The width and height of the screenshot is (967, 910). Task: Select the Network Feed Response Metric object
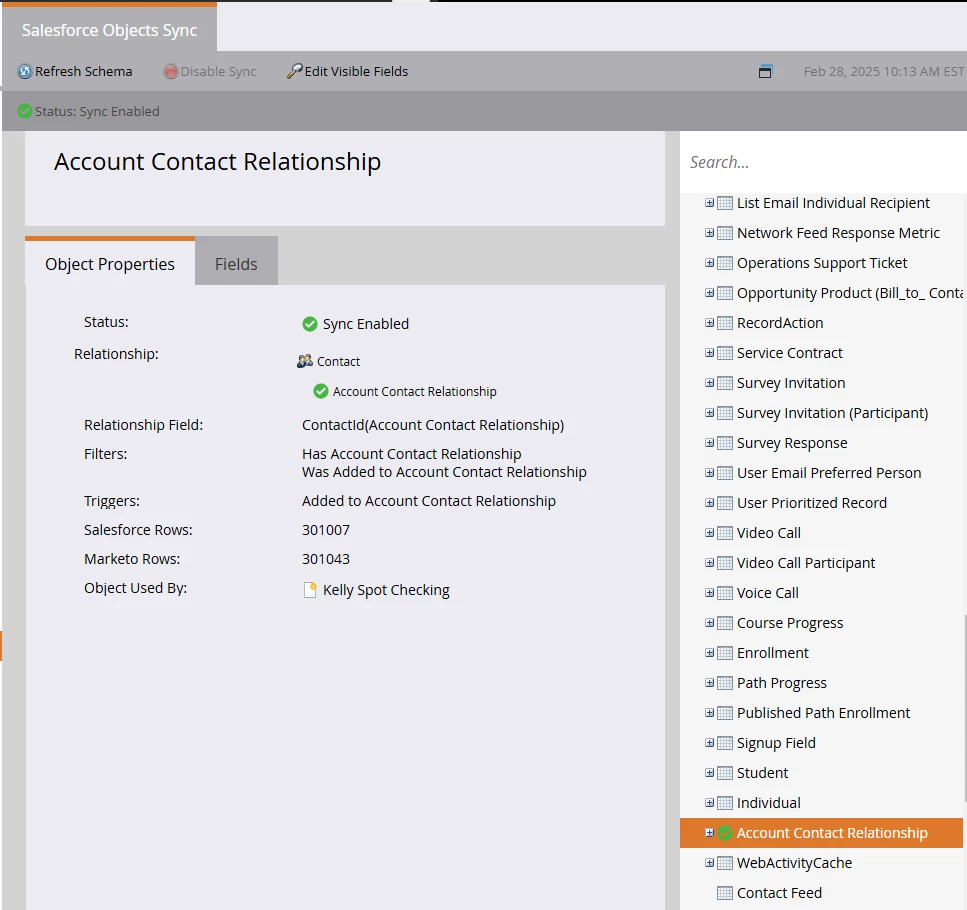click(x=838, y=233)
